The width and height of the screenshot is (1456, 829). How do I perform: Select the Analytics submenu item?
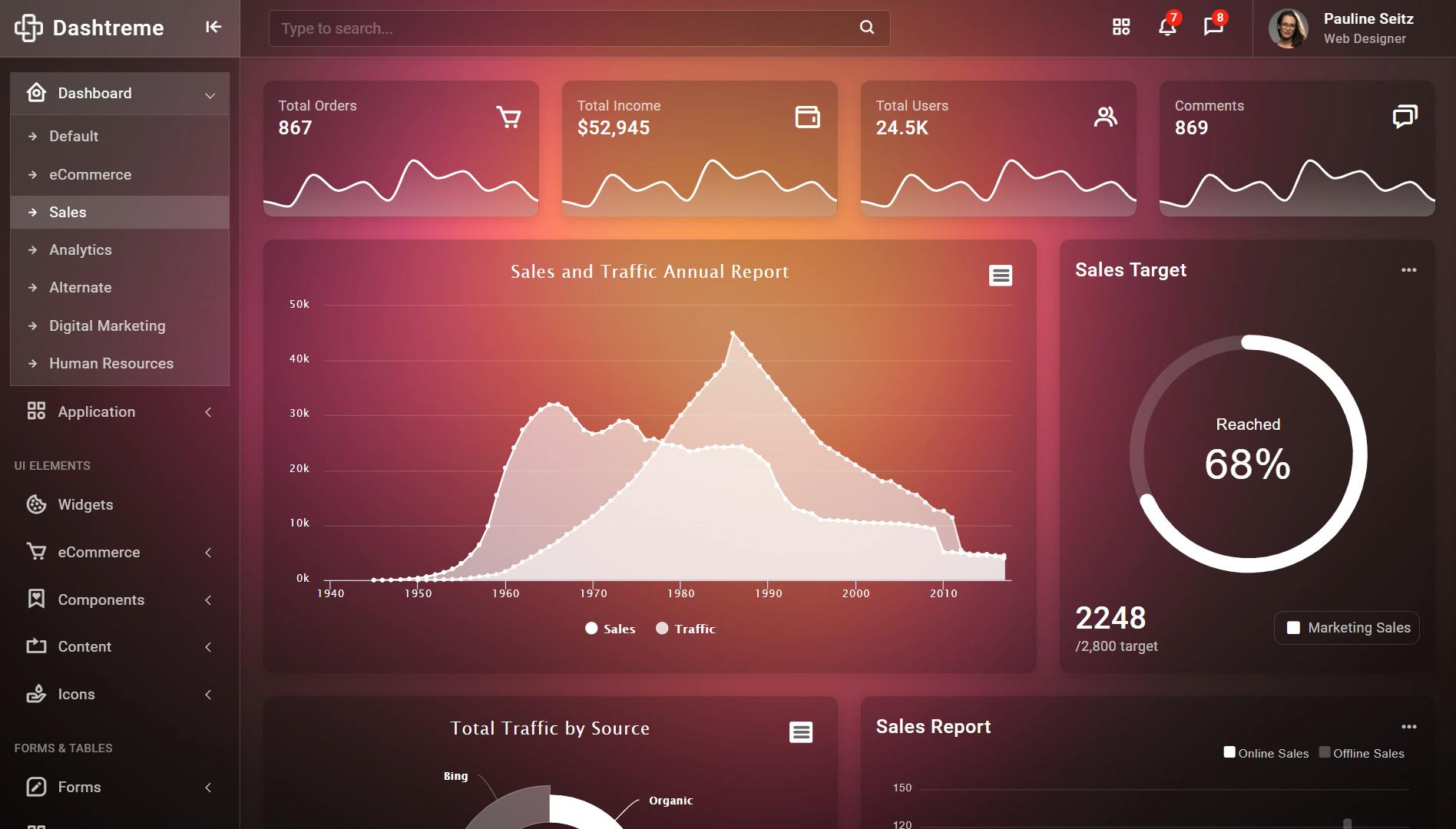coord(120,249)
